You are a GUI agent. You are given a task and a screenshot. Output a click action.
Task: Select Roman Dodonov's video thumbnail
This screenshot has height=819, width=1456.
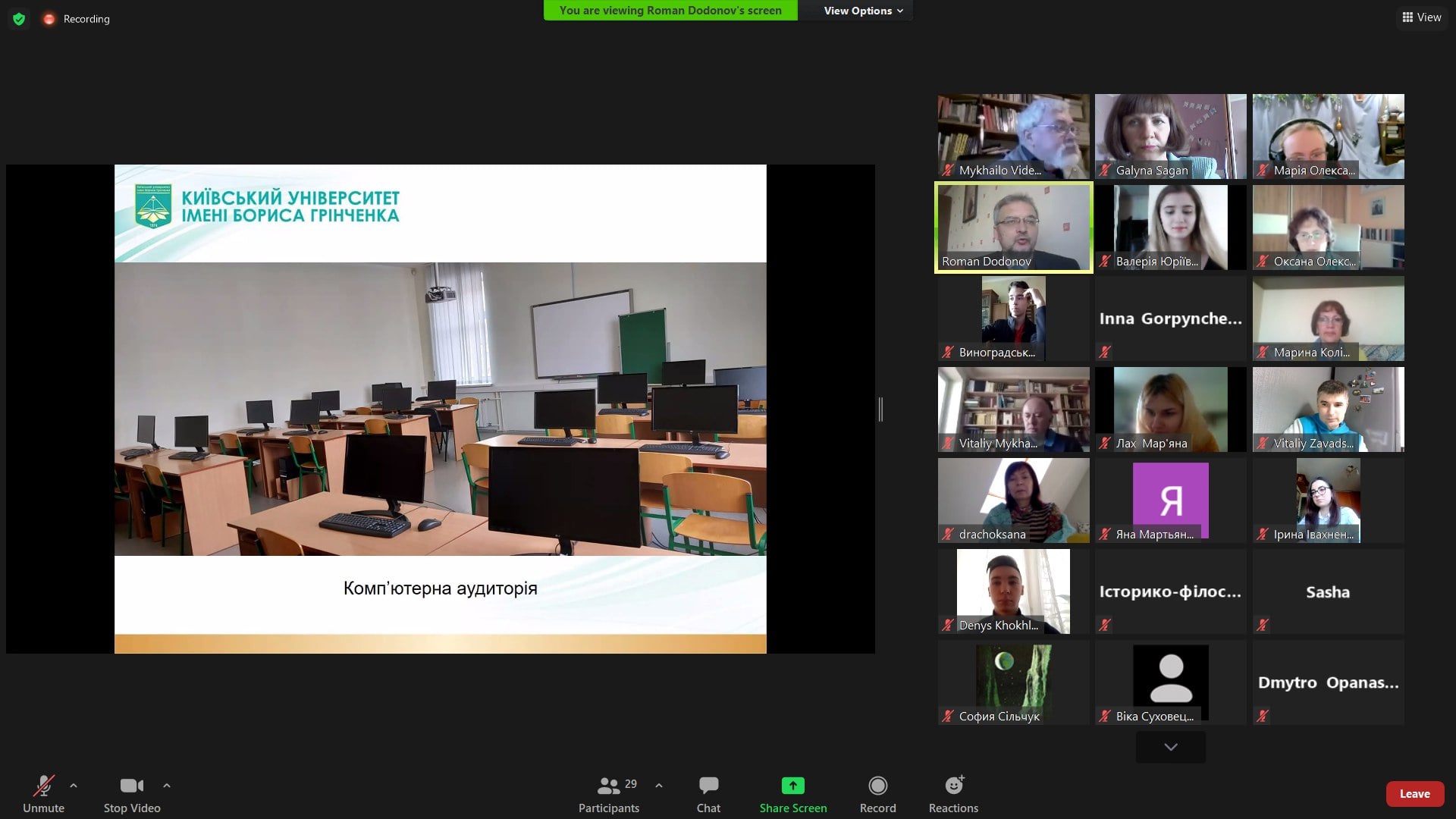(x=1013, y=227)
